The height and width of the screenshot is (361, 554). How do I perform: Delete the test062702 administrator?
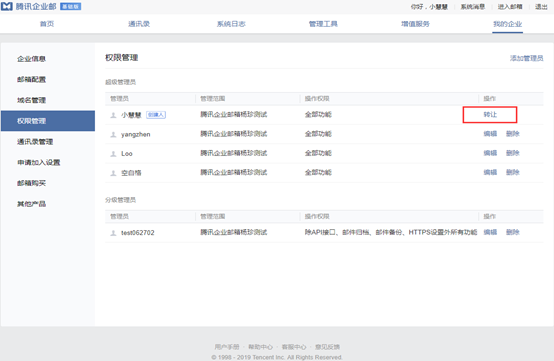(x=513, y=232)
